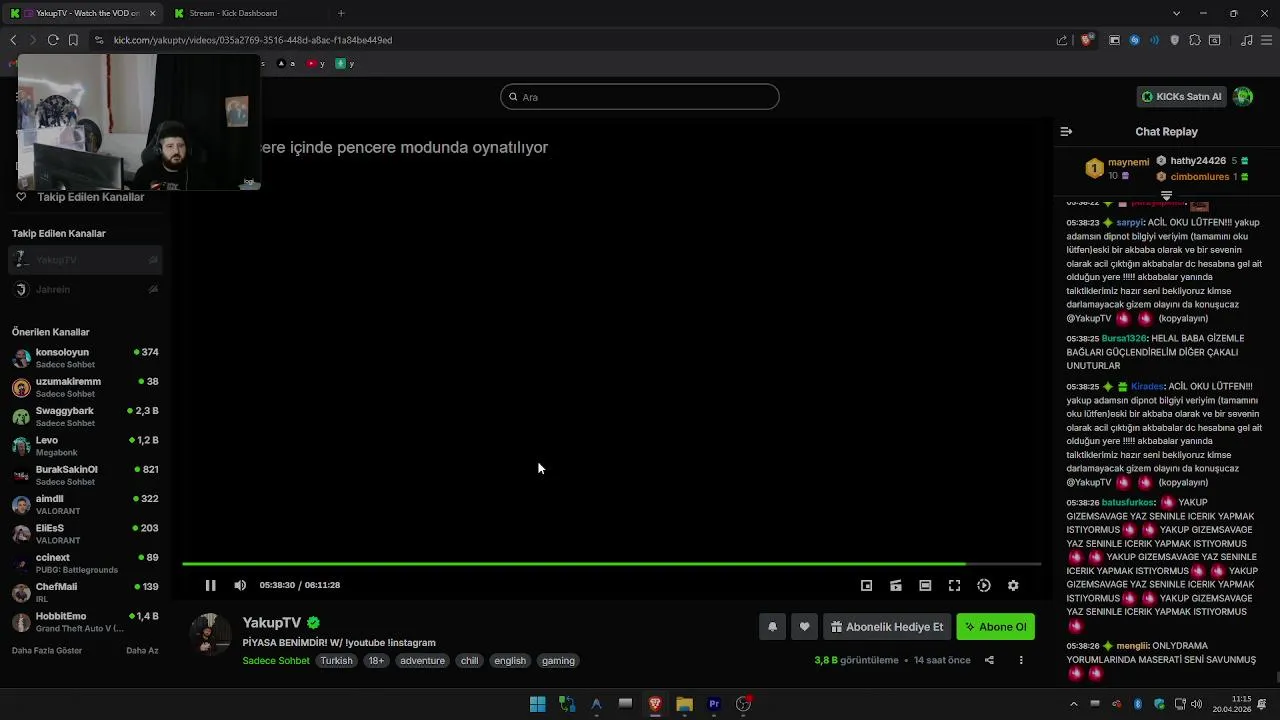Mute the video volume
Viewport: 1280px width, 720px height.
(240, 585)
